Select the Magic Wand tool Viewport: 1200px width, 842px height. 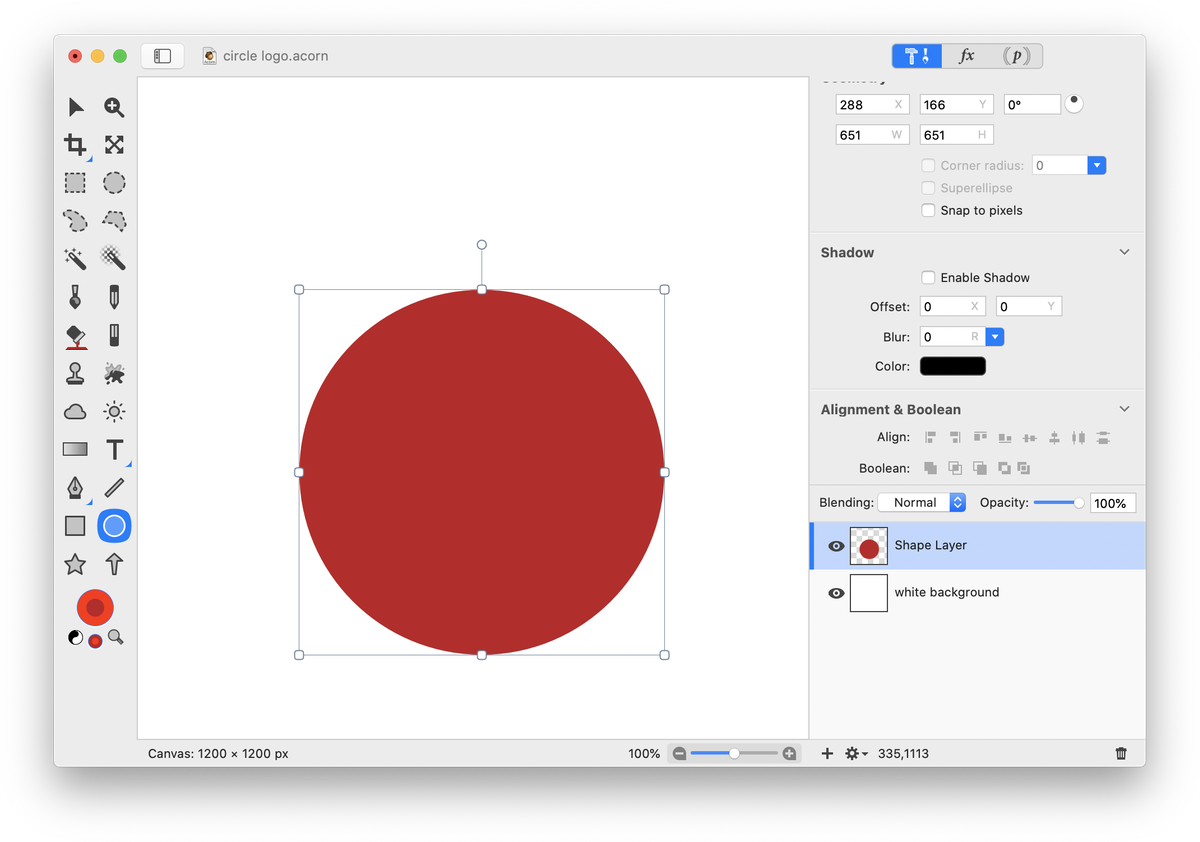tap(75, 259)
